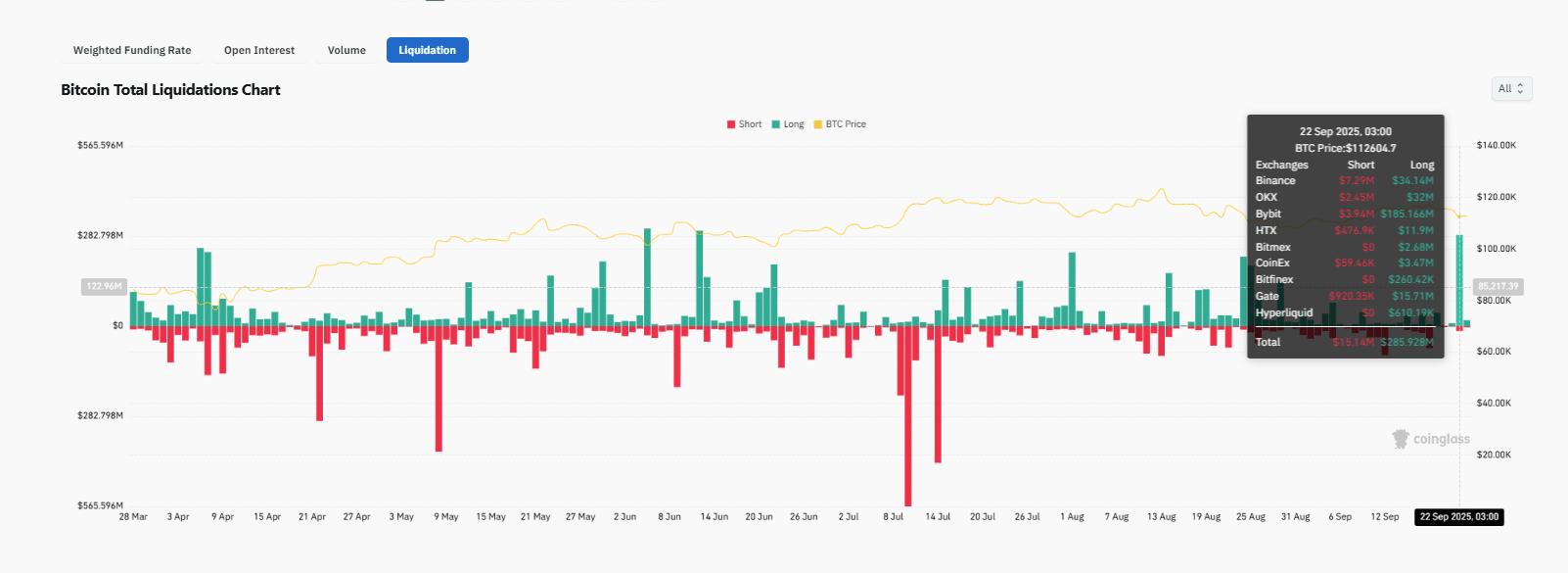Toggle the Long series legend label

(794, 124)
